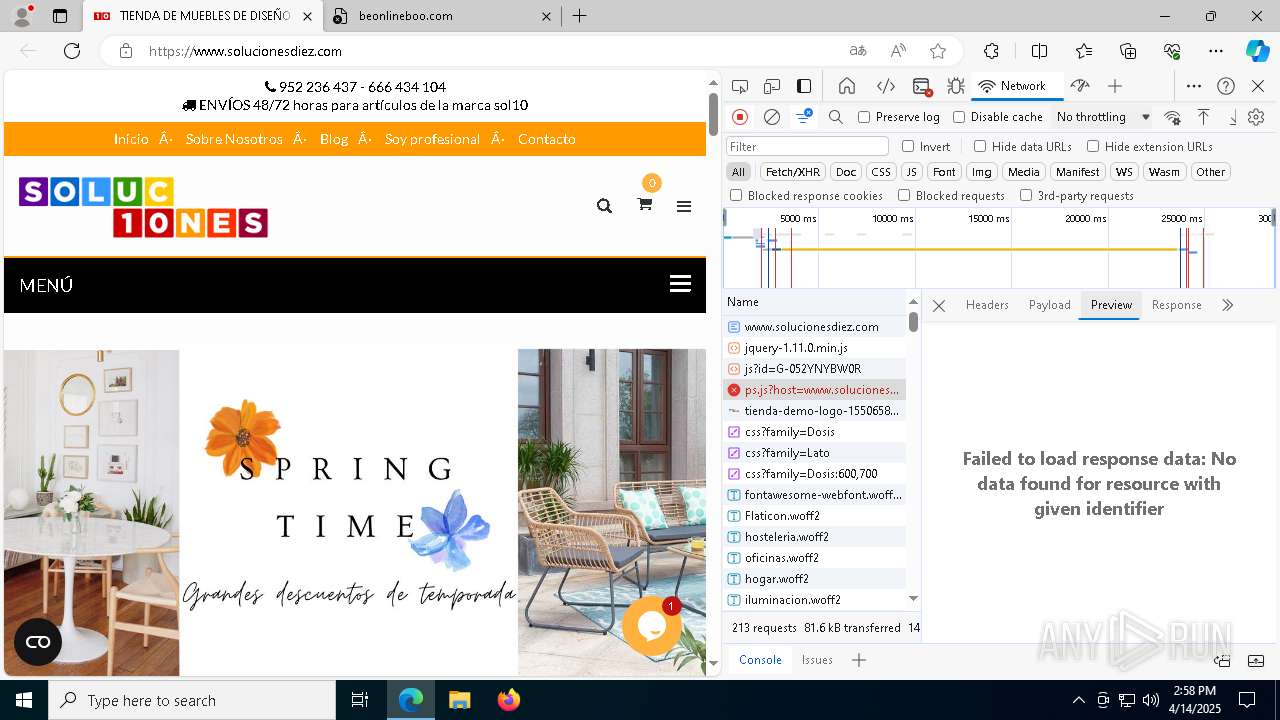Click the Filter text input
1280x720 pixels.
(806, 146)
